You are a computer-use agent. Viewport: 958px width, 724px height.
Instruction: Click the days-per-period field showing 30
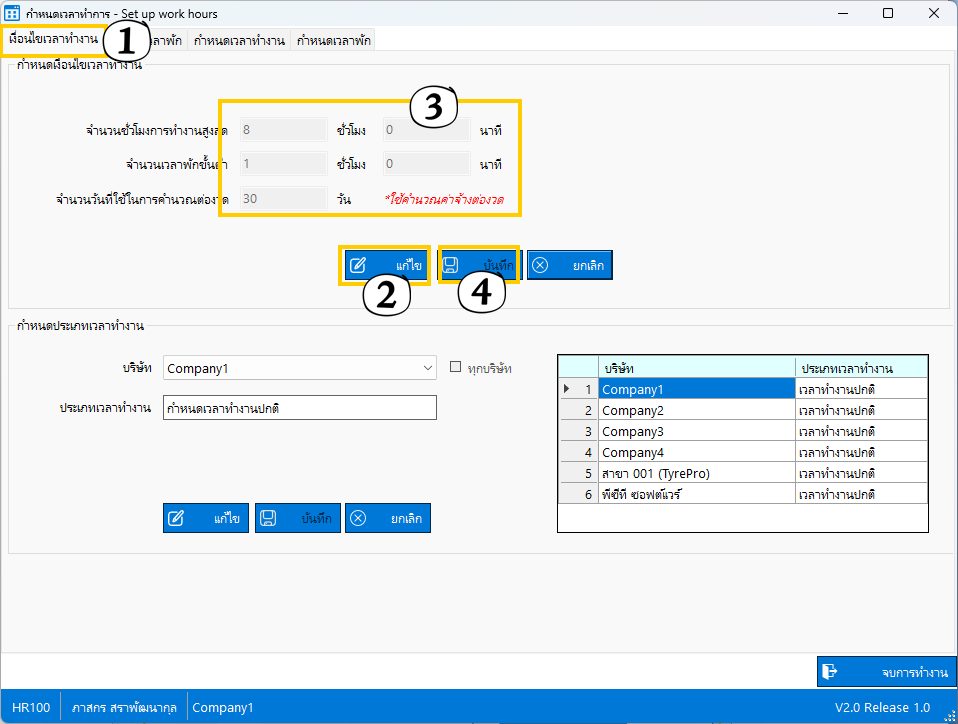point(281,198)
